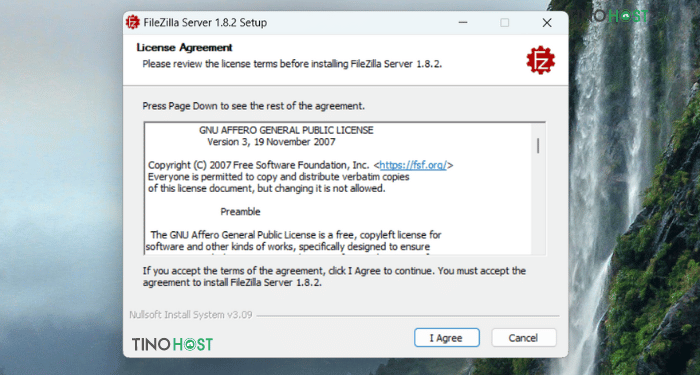Click the I Agree button

[x=446, y=338]
